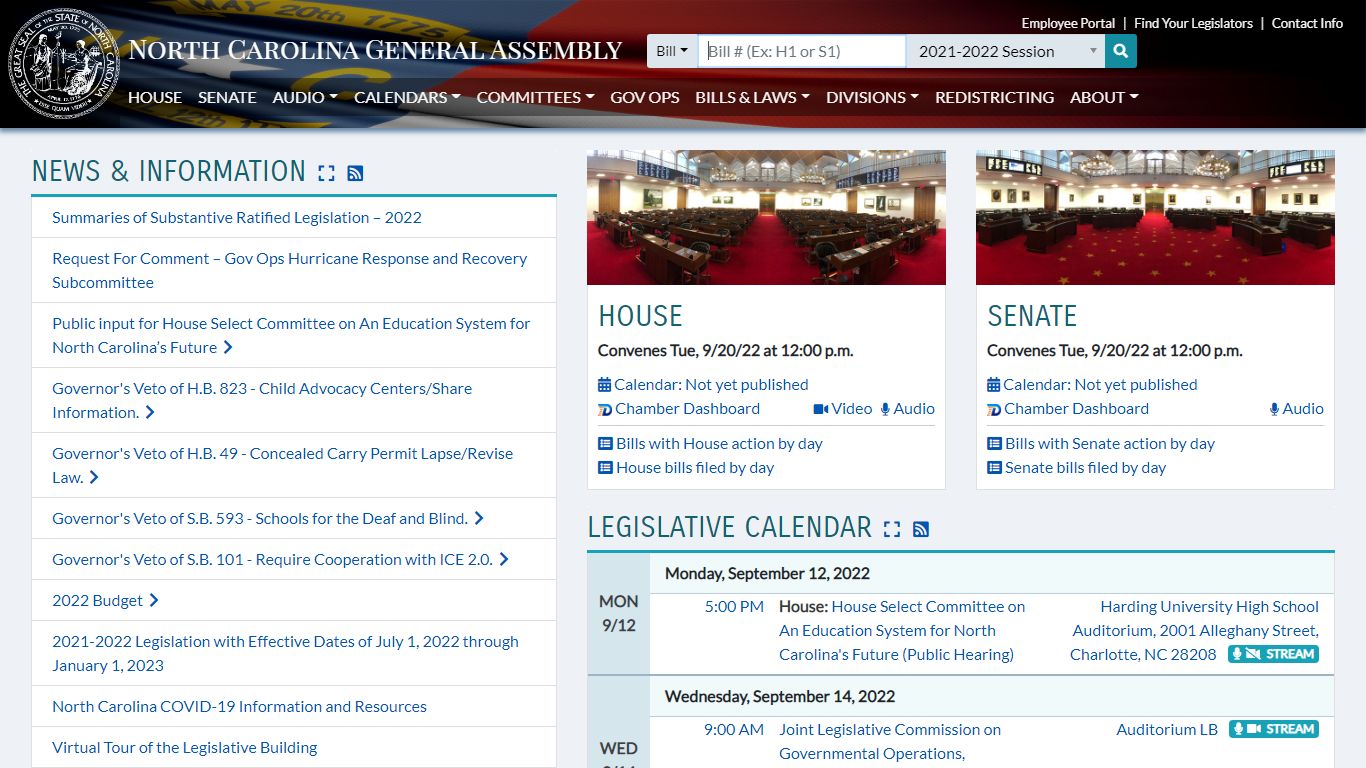This screenshot has width=1366, height=768.
Task: Expand the ABOUT menu
Action: coord(1104,97)
